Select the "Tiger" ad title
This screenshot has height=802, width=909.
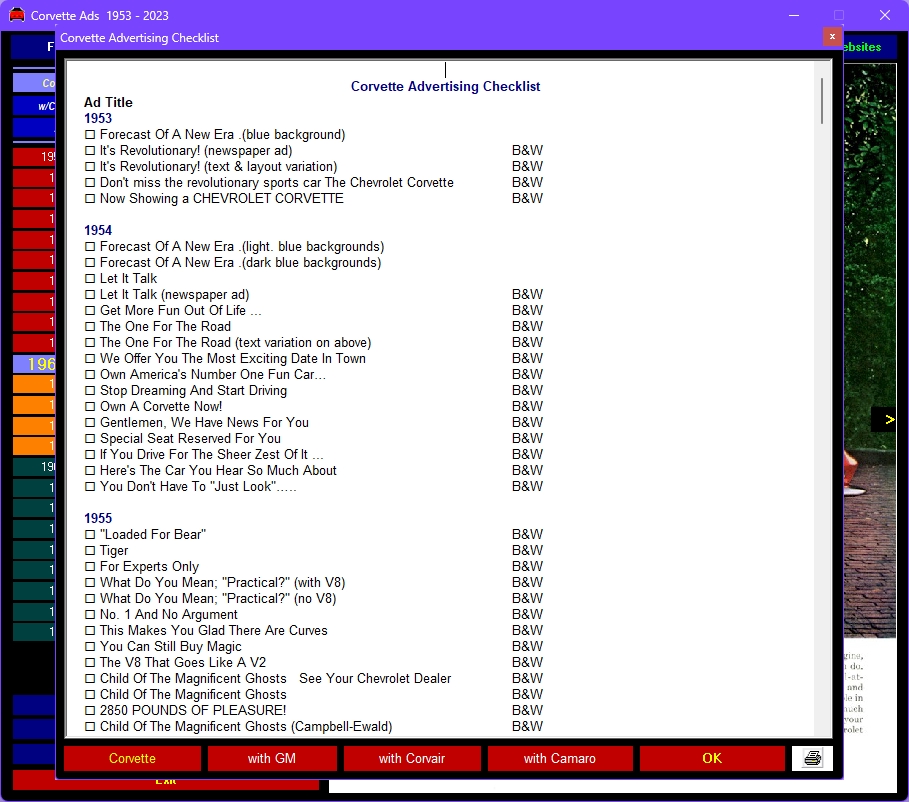coord(114,550)
